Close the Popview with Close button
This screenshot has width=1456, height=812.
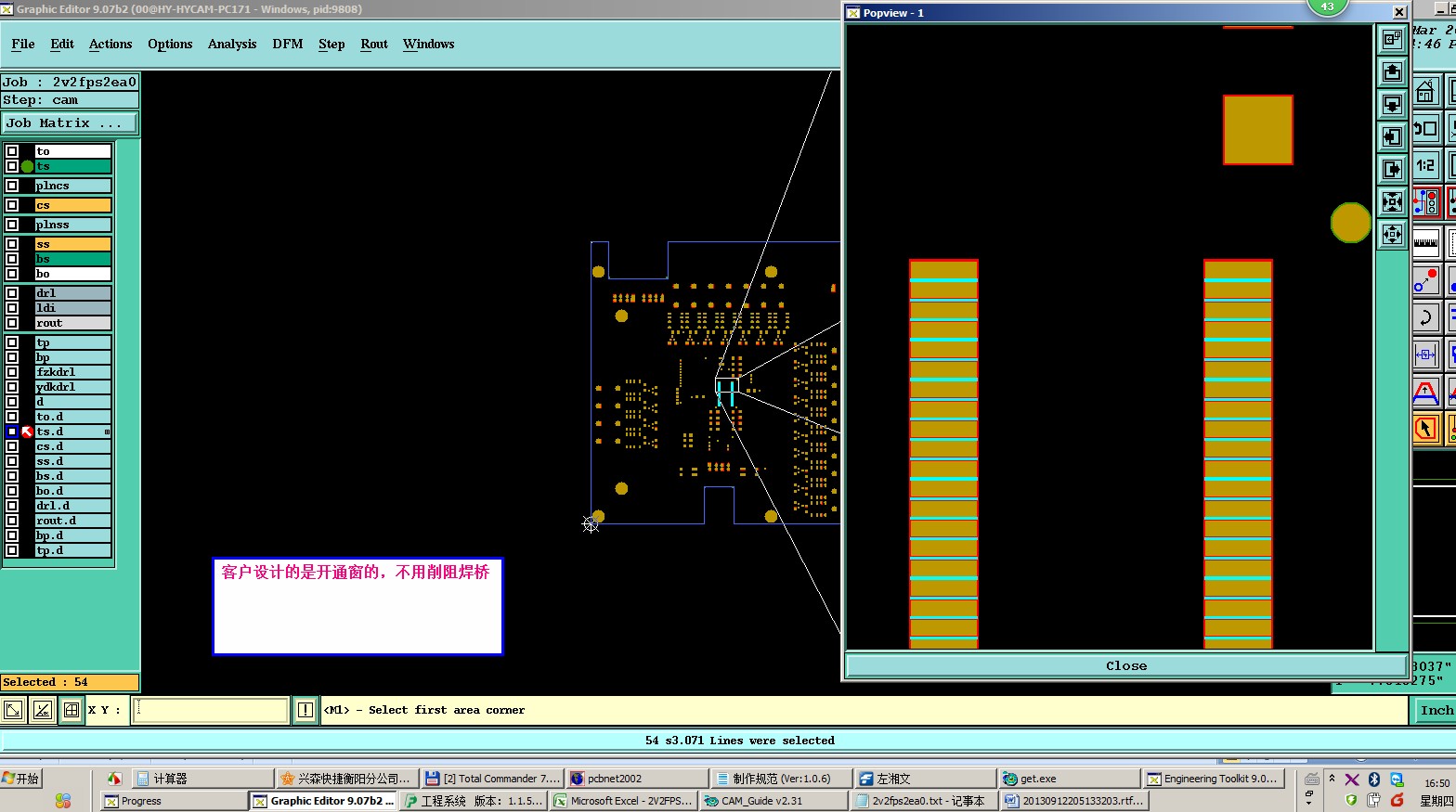(x=1126, y=665)
